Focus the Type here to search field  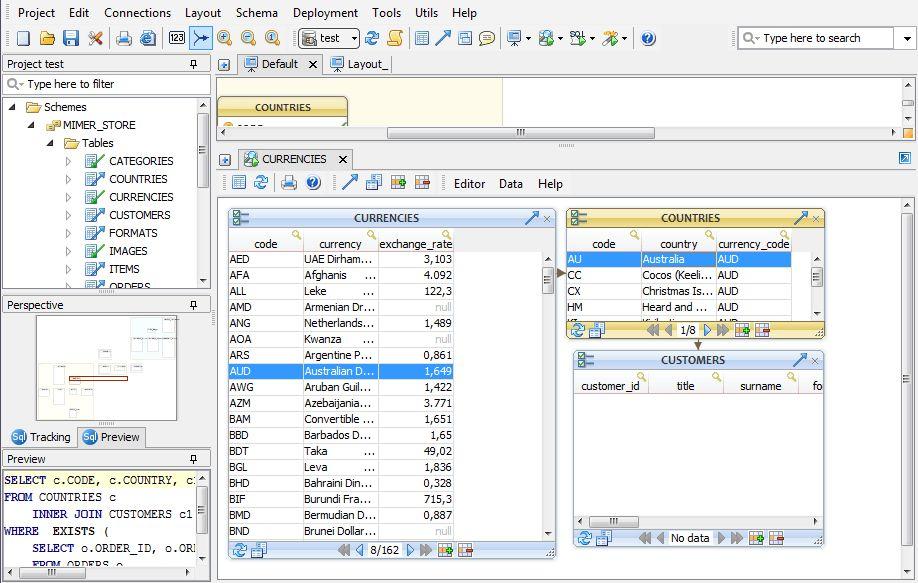click(x=816, y=38)
